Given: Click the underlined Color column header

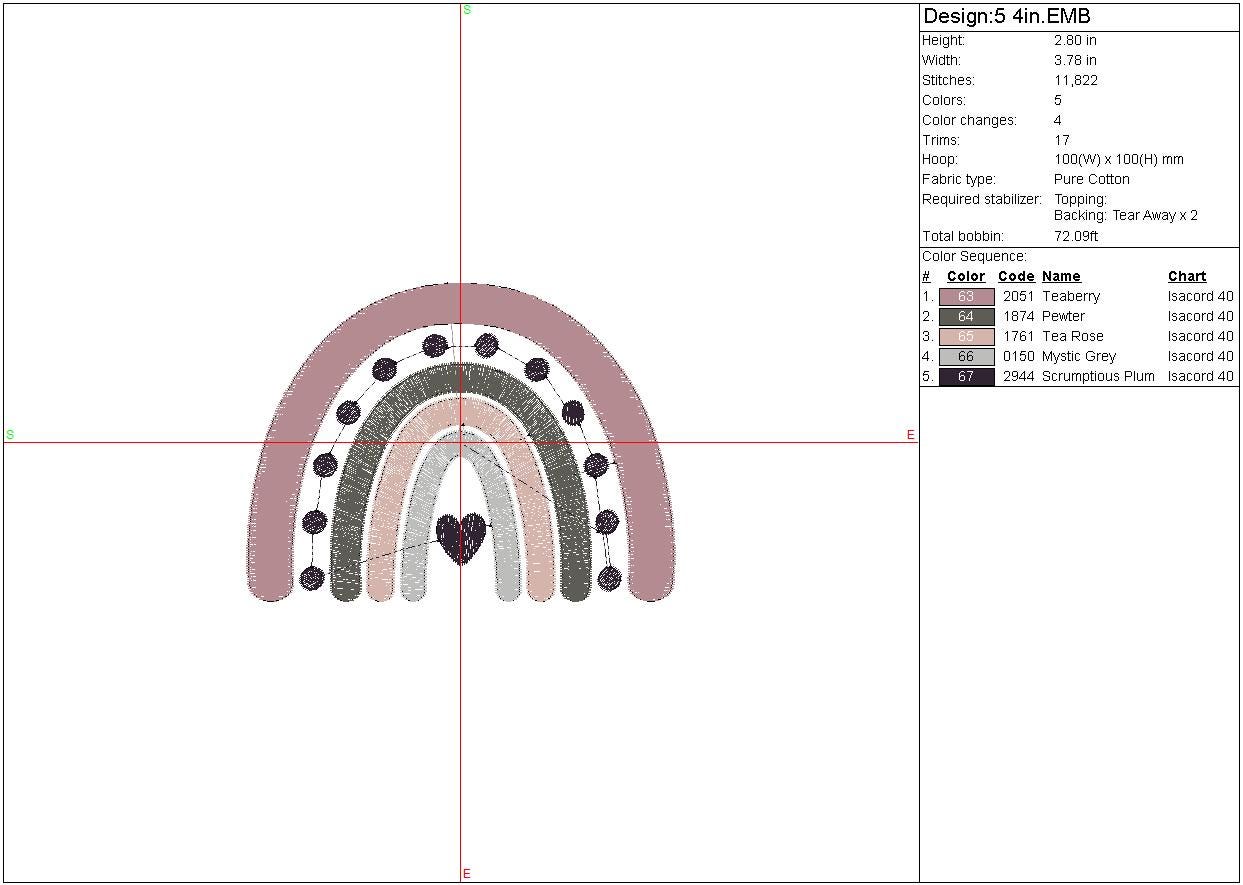Looking at the screenshot, I should pyautogui.click(x=966, y=277).
